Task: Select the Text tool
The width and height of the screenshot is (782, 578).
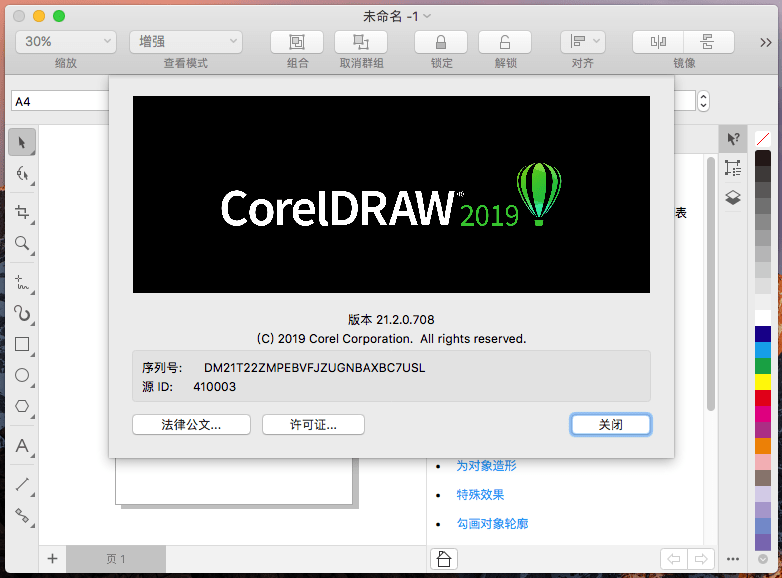Action: click(x=21, y=445)
